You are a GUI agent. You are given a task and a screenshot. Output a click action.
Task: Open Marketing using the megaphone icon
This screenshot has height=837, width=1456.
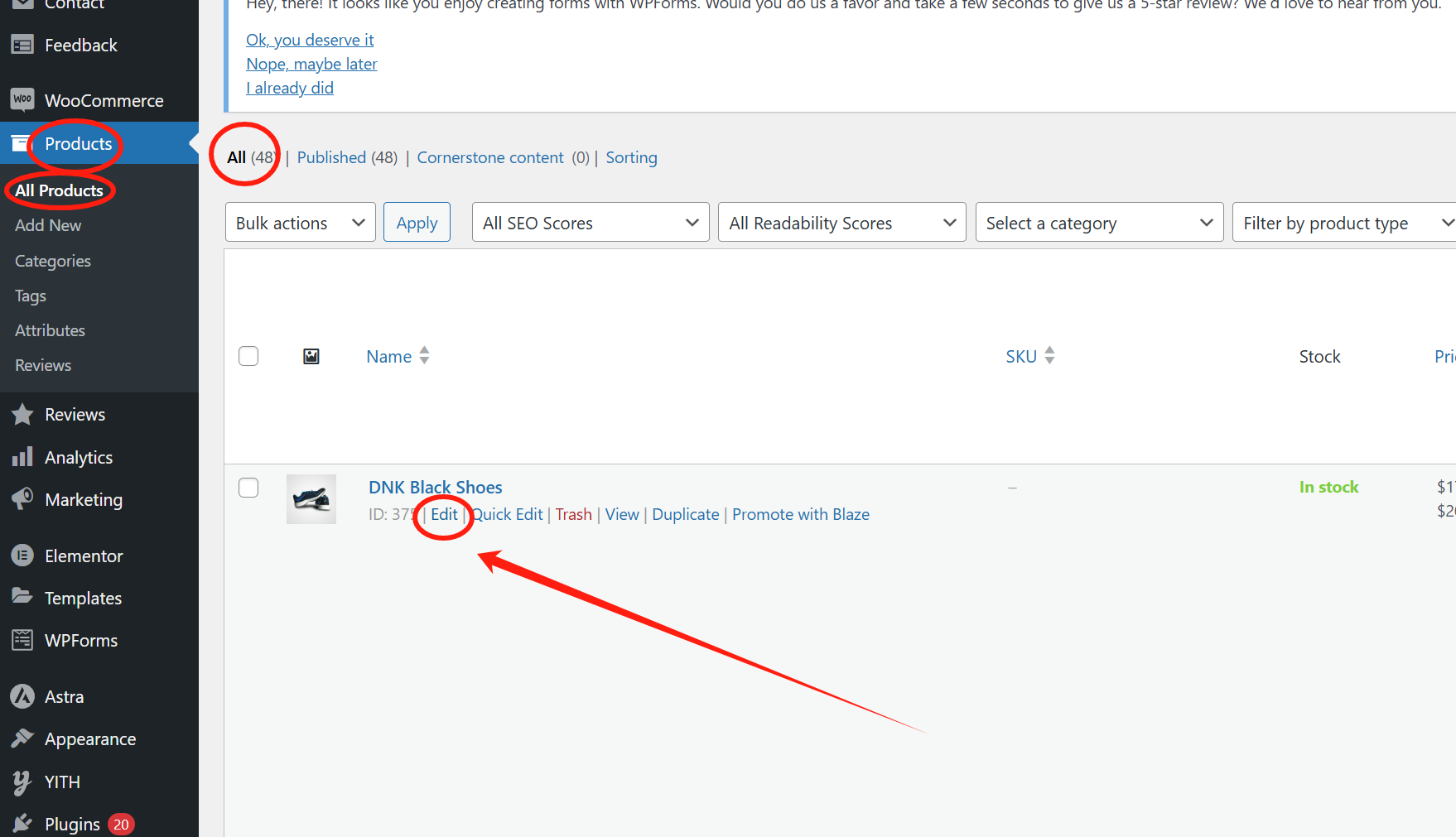point(22,499)
